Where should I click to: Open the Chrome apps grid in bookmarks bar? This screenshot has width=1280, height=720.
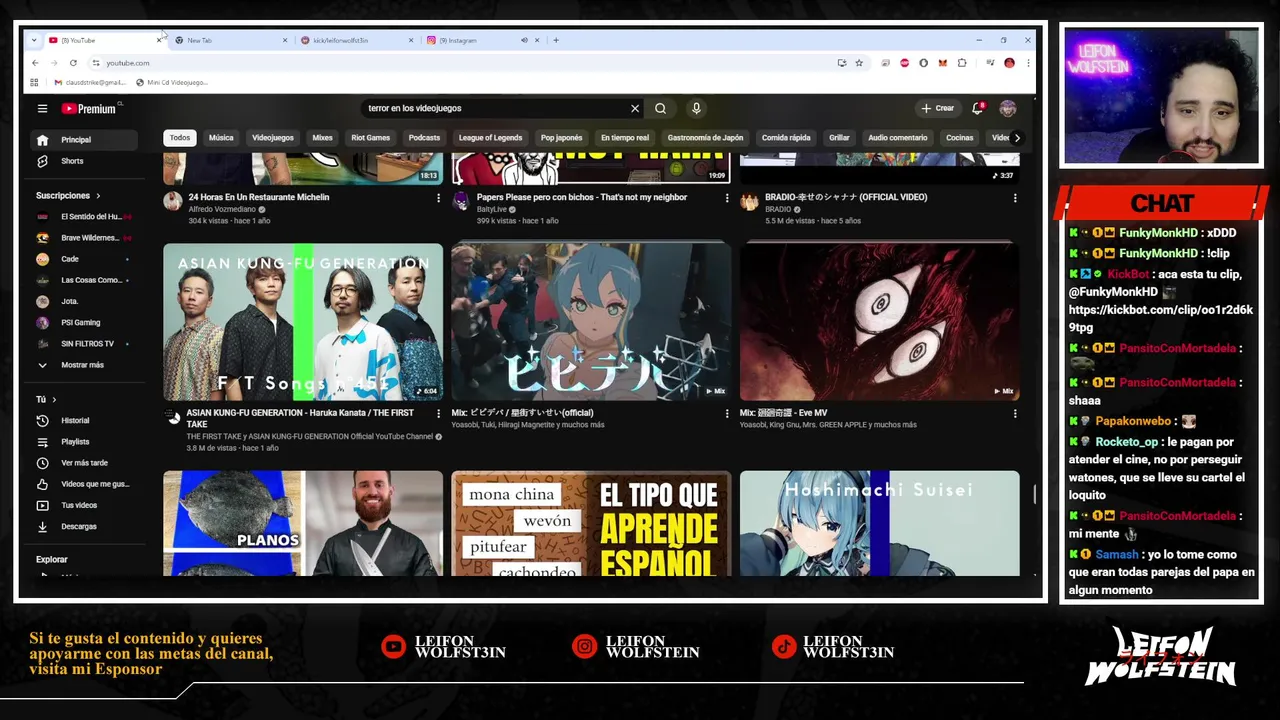click(35, 82)
